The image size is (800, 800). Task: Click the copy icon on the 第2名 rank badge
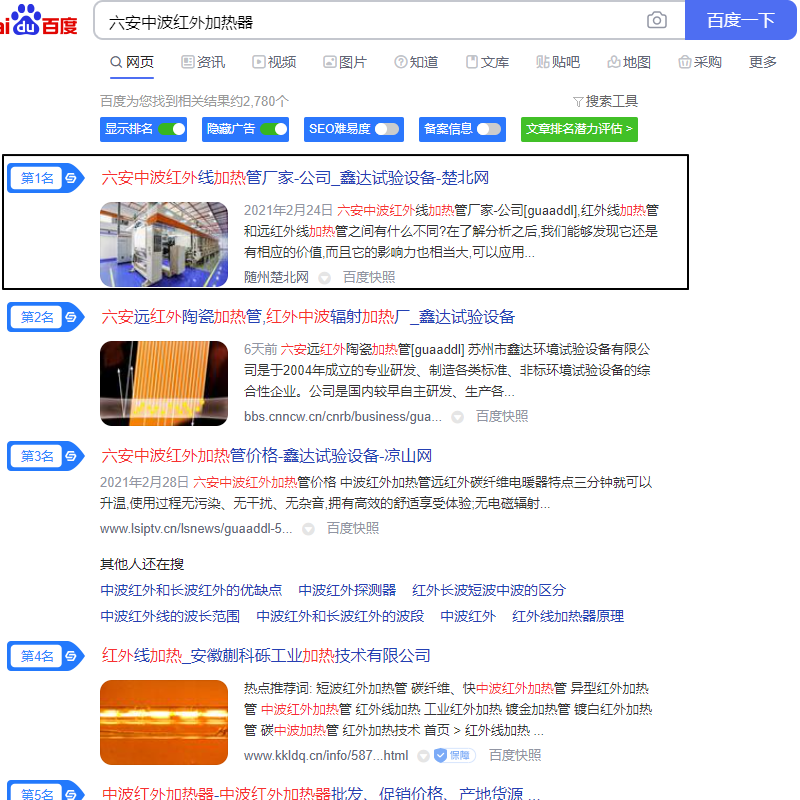click(x=71, y=317)
